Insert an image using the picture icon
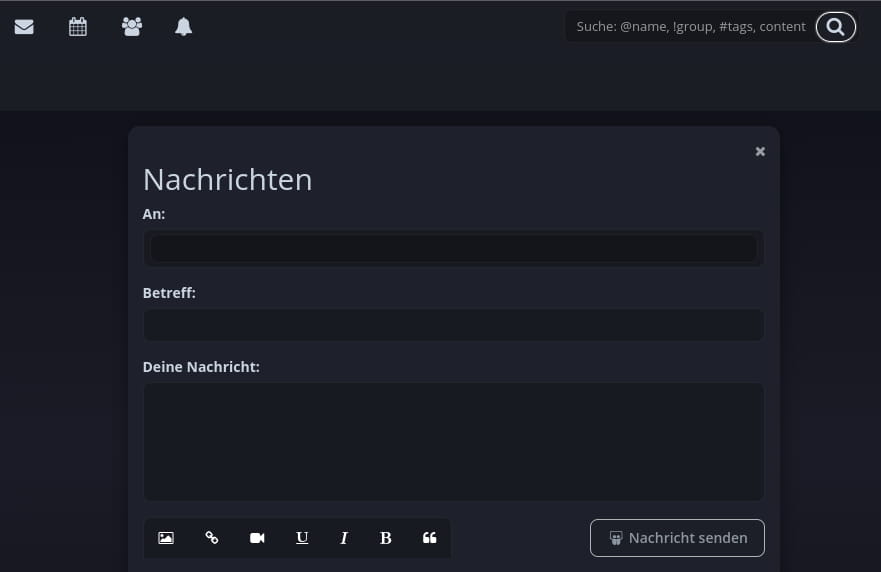 point(166,538)
